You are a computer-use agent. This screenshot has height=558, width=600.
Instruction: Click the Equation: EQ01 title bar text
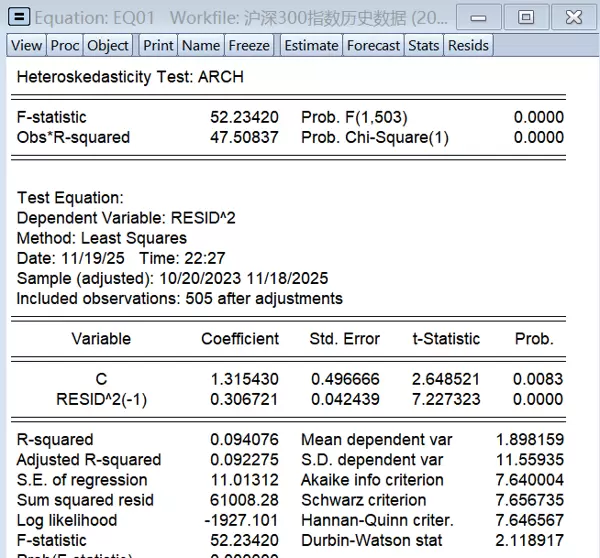[96, 18]
